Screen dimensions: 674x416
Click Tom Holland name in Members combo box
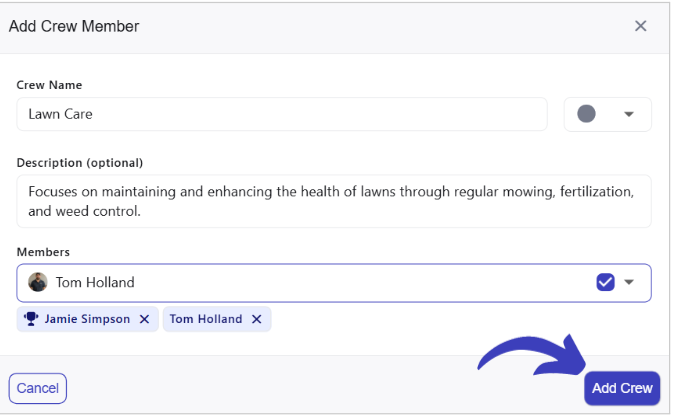(x=95, y=282)
